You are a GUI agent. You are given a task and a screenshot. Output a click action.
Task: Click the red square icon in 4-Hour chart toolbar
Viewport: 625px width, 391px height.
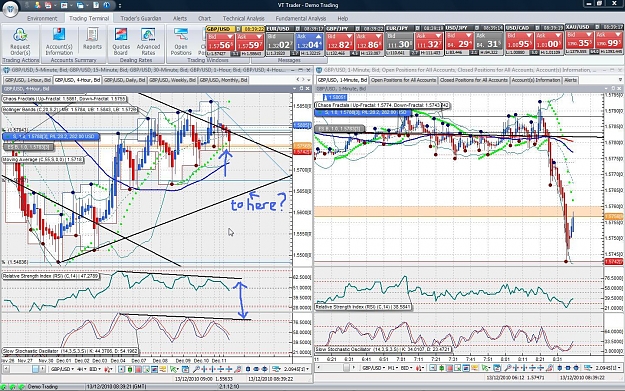[138, 369]
